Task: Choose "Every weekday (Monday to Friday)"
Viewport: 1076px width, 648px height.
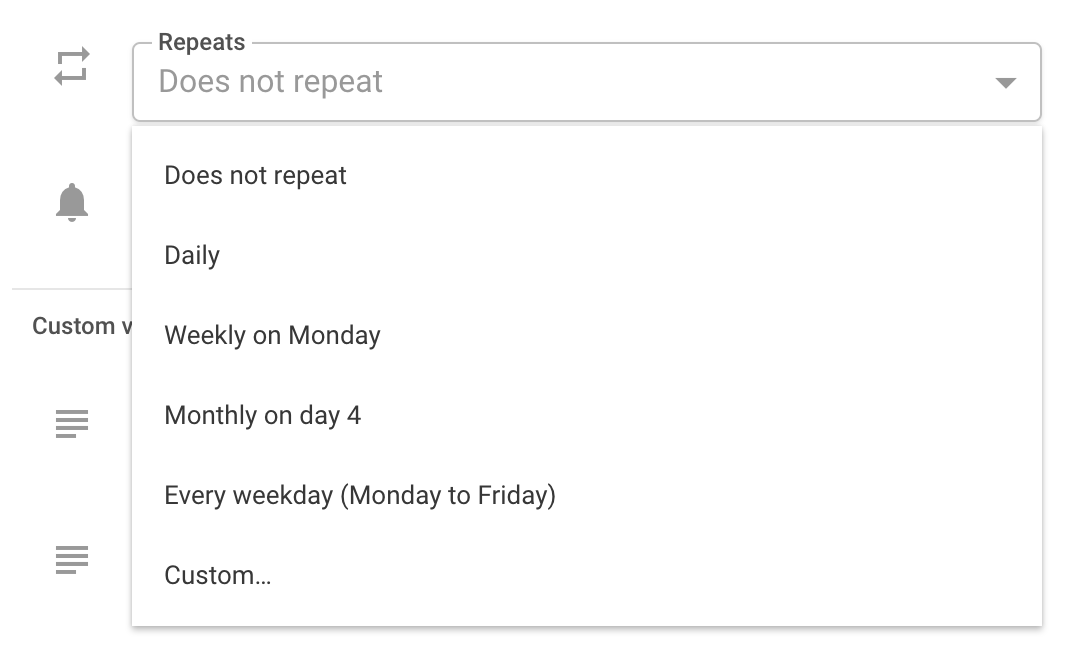Action: click(x=360, y=496)
